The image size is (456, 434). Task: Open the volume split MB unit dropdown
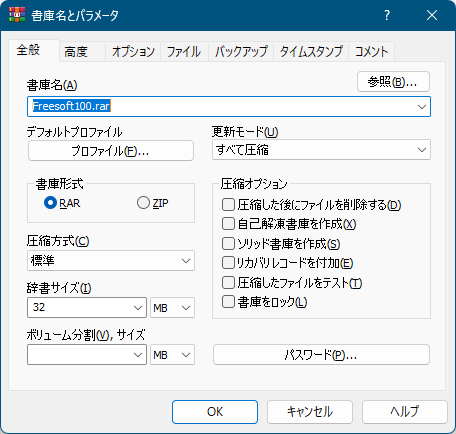(172, 355)
